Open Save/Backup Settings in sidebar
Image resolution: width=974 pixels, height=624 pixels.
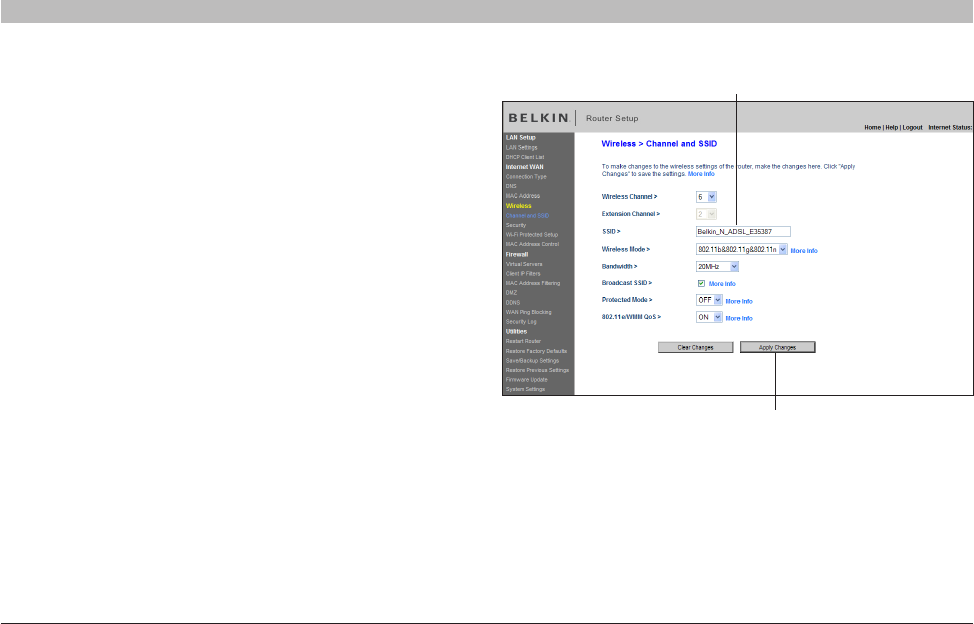pos(532,361)
